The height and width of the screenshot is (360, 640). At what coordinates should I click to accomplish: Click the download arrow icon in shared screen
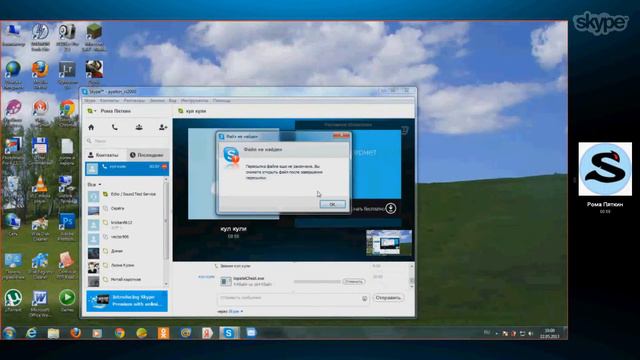tap(391, 209)
